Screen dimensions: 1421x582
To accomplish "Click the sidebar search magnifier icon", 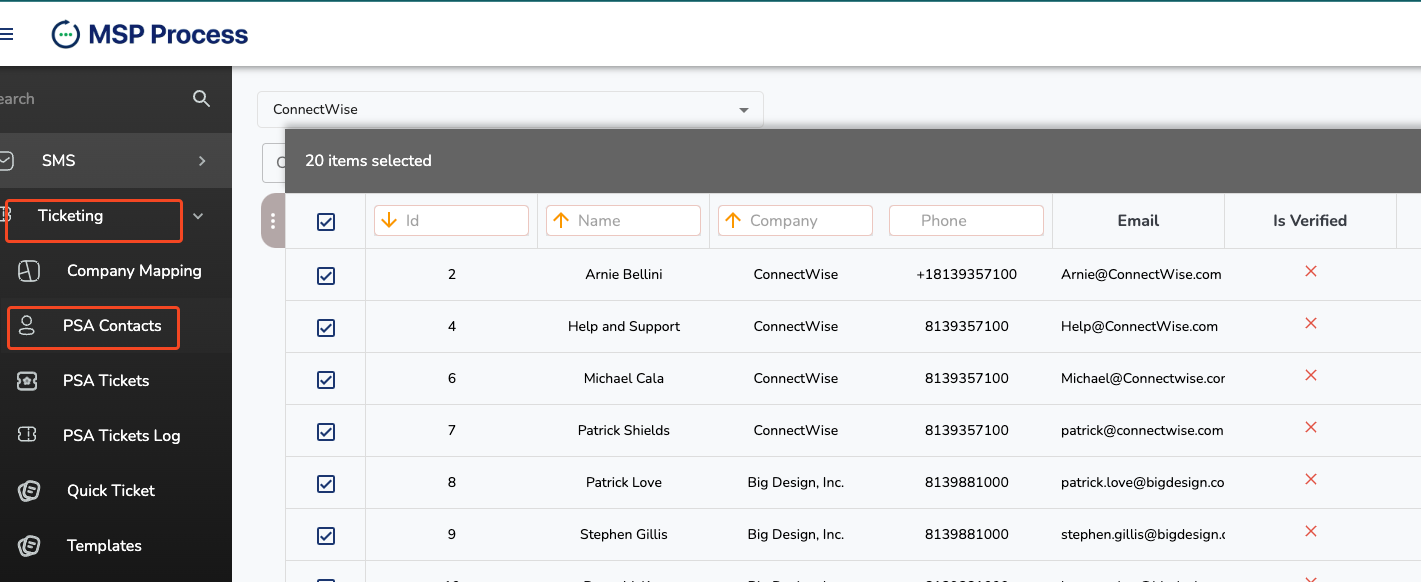I will coord(201,98).
